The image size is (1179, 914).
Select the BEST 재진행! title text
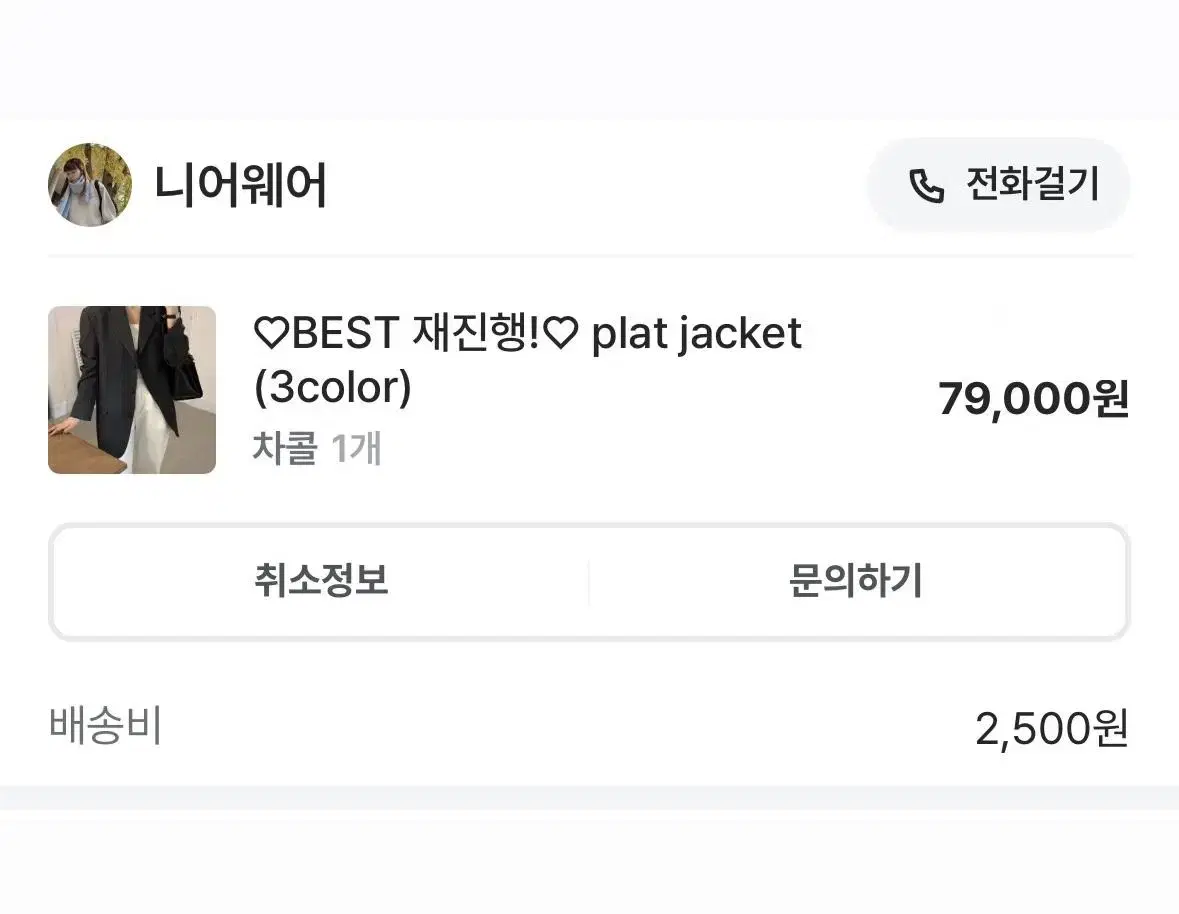(x=415, y=333)
